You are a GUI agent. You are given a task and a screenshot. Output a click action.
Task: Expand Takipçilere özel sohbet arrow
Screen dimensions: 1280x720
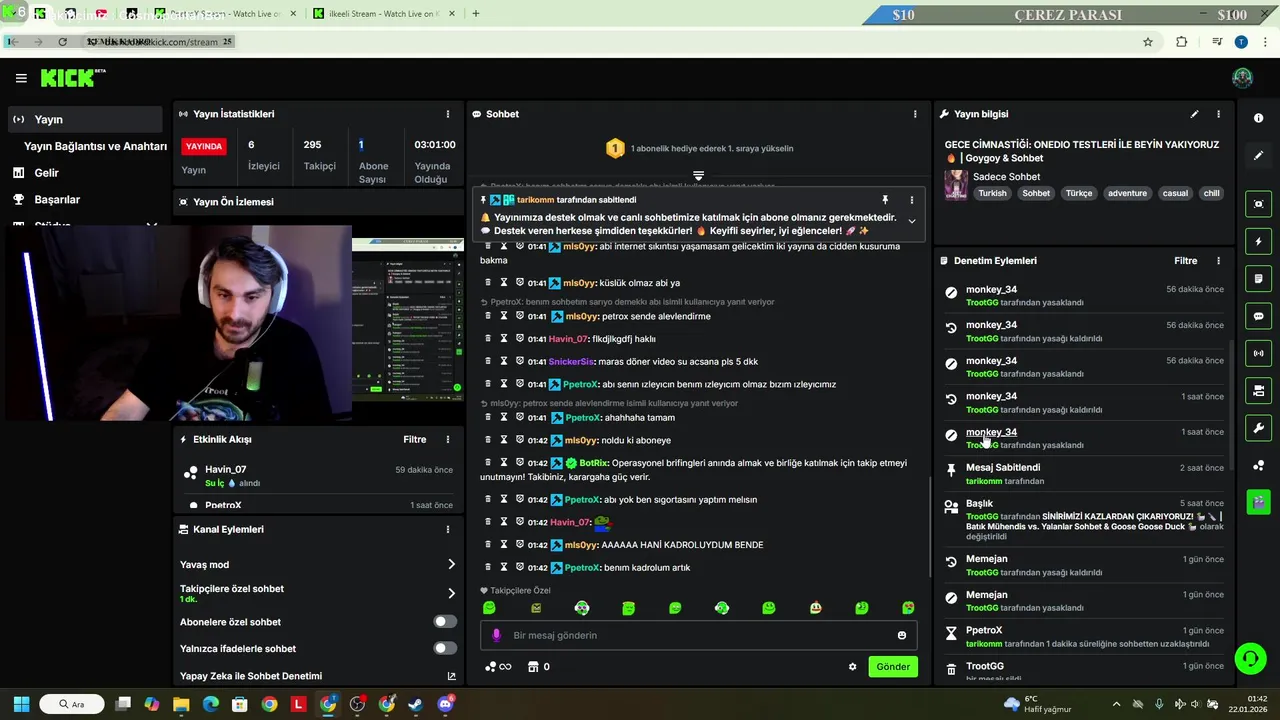tap(451, 593)
